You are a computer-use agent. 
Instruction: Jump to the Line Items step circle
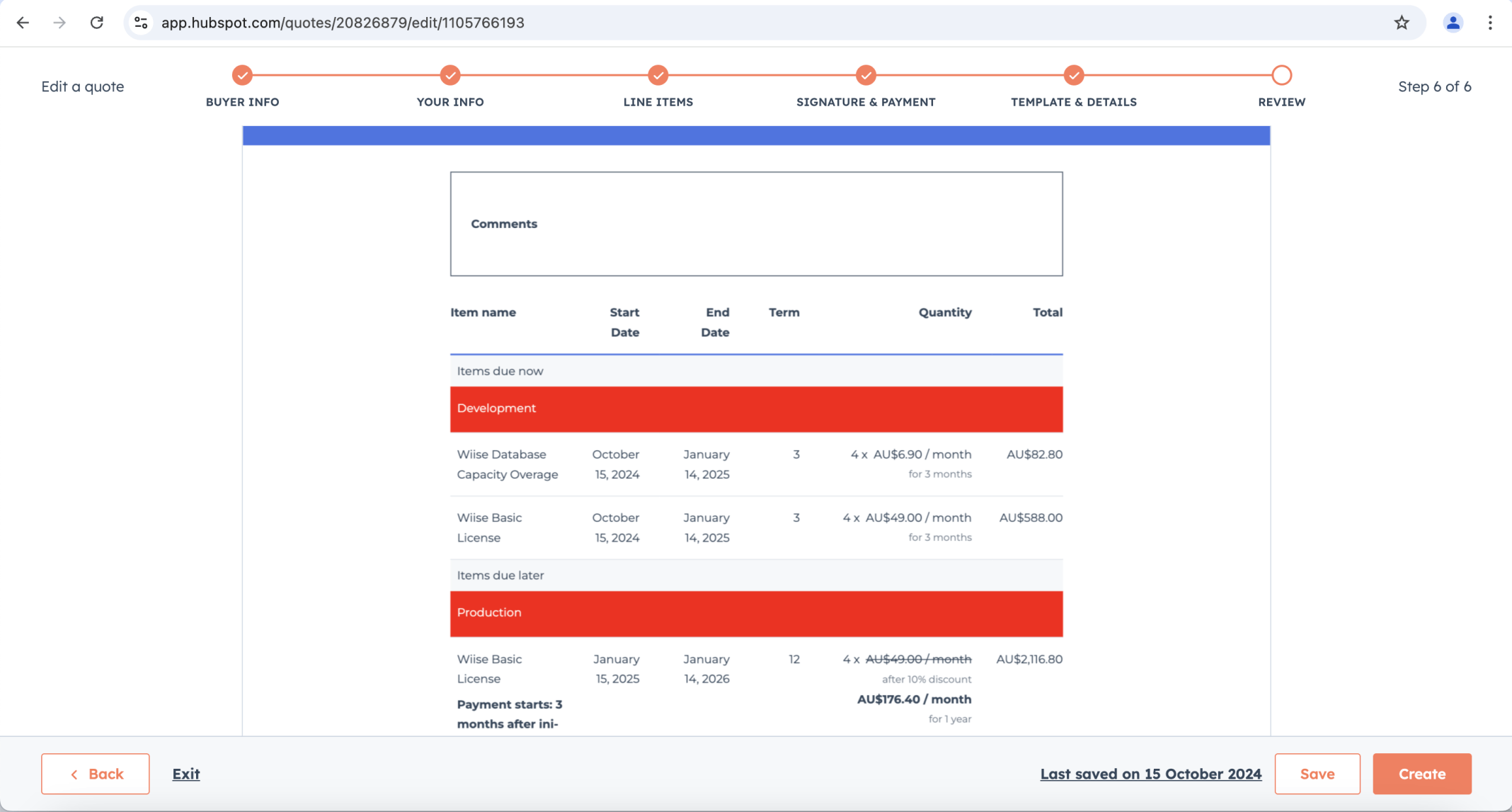[658, 75]
